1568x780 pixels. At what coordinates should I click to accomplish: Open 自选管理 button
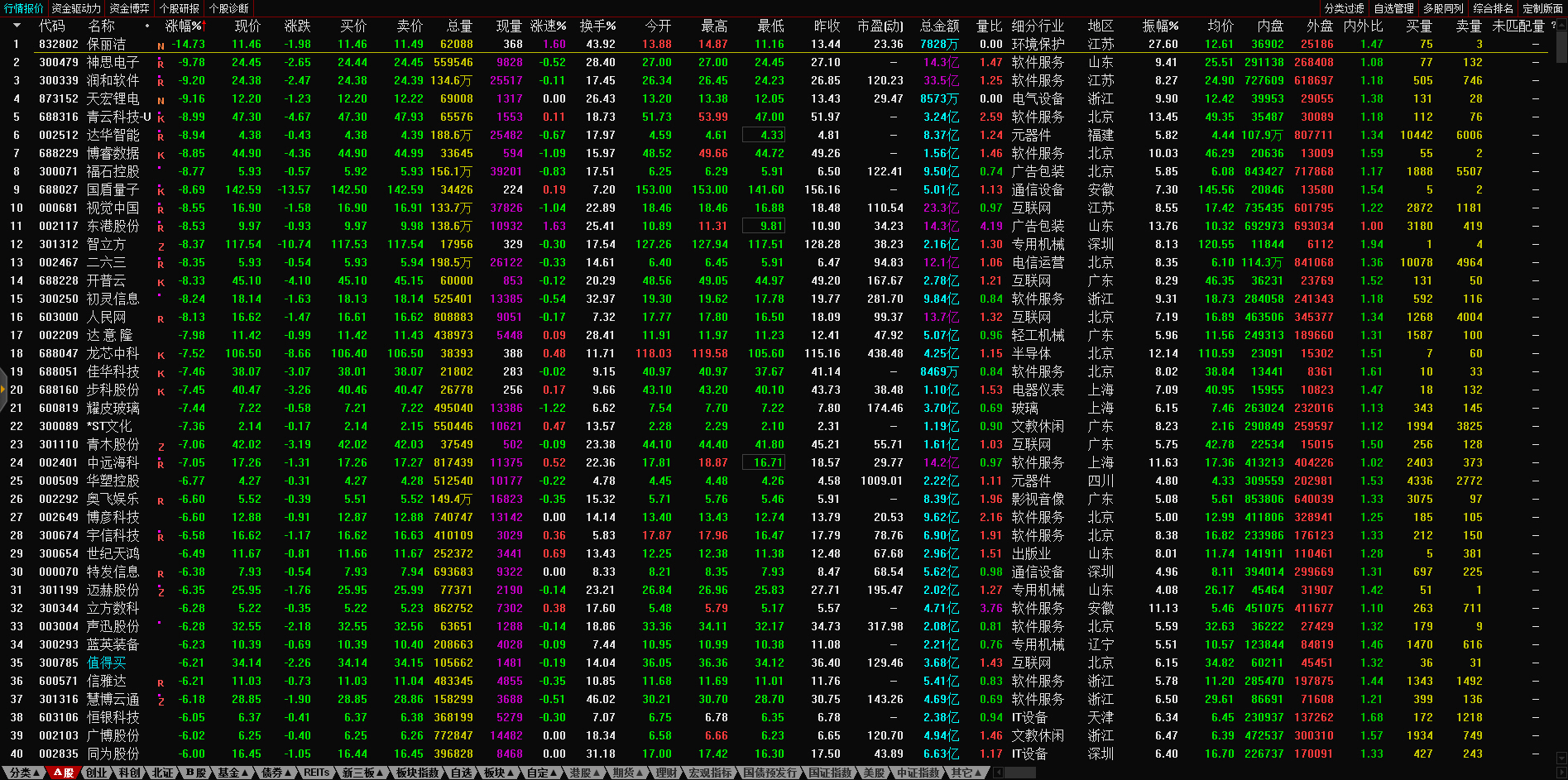pyautogui.click(x=1393, y=8)
